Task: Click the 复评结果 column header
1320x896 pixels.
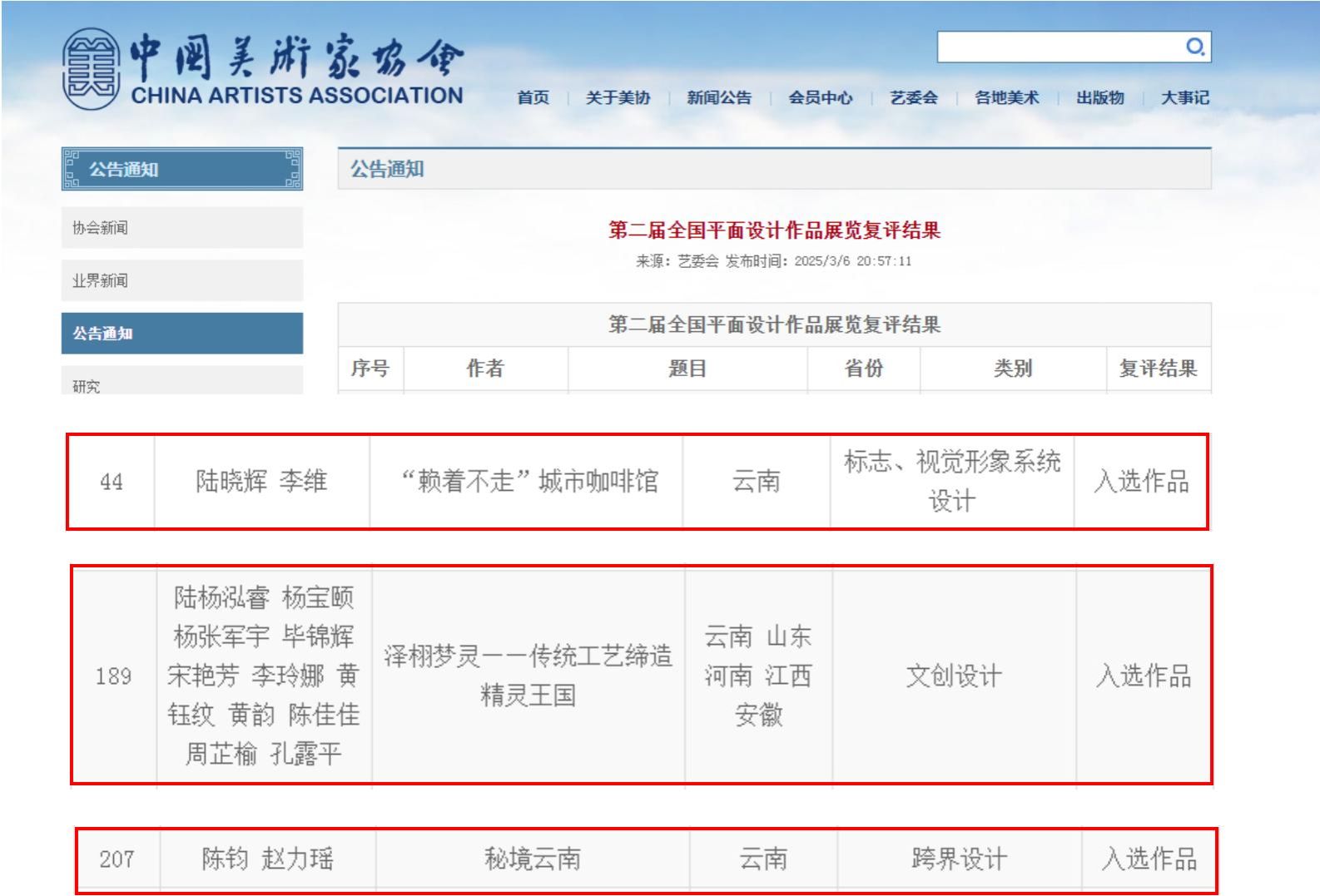Action: (x=1158, y=369)
